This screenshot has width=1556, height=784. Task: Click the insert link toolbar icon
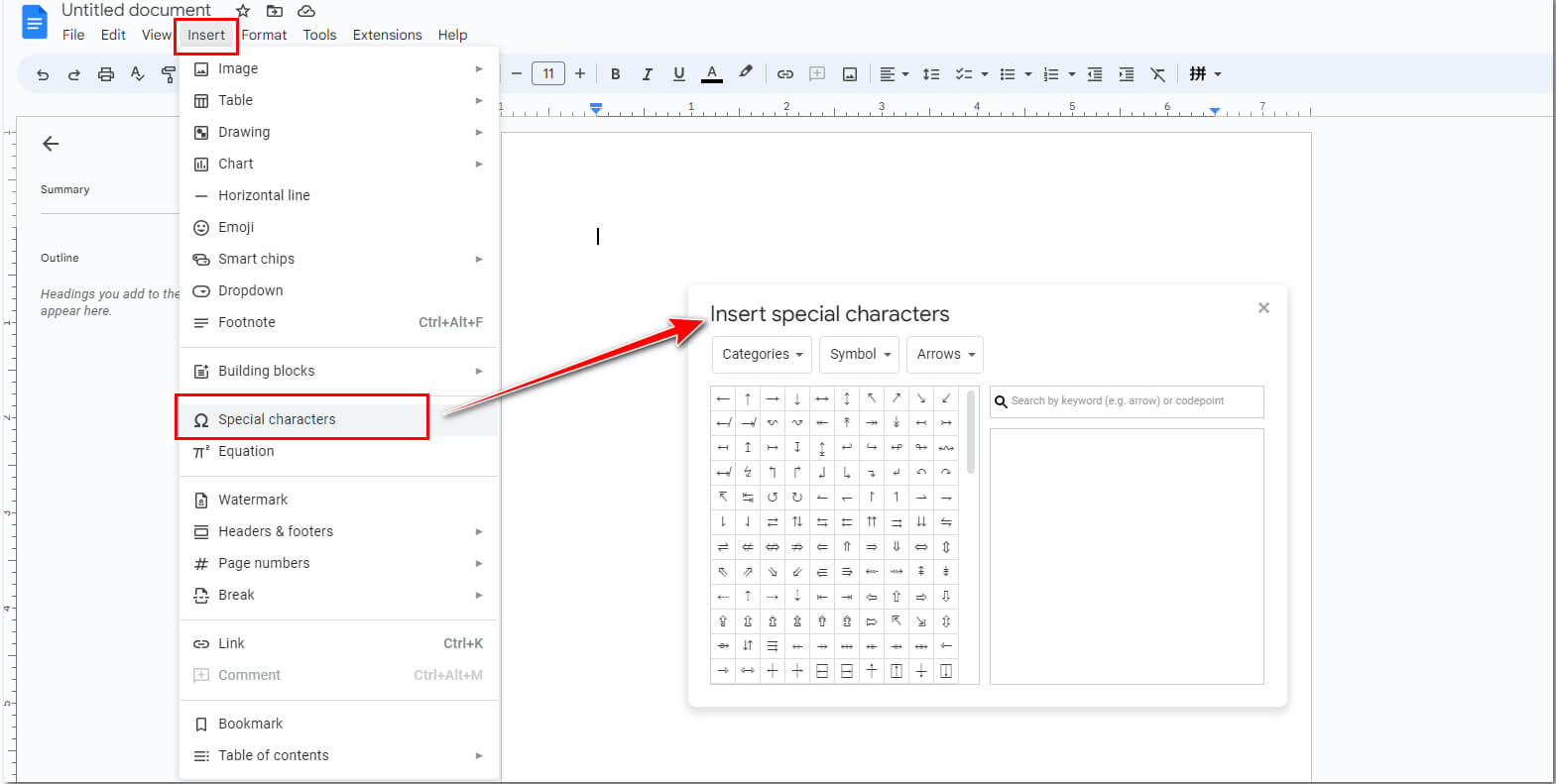pos(784,74)
